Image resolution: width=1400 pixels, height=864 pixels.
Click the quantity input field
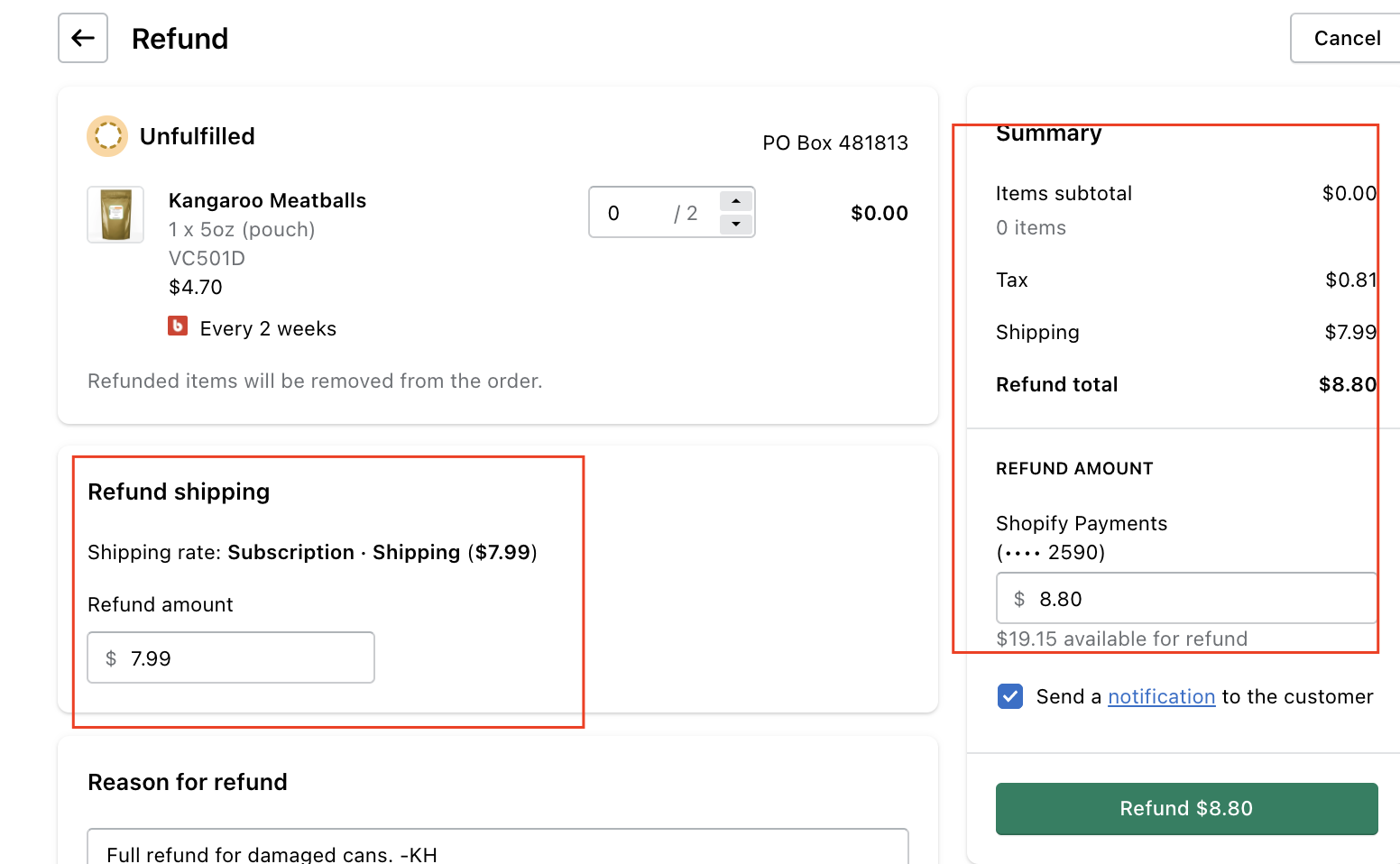coord(637,213)
